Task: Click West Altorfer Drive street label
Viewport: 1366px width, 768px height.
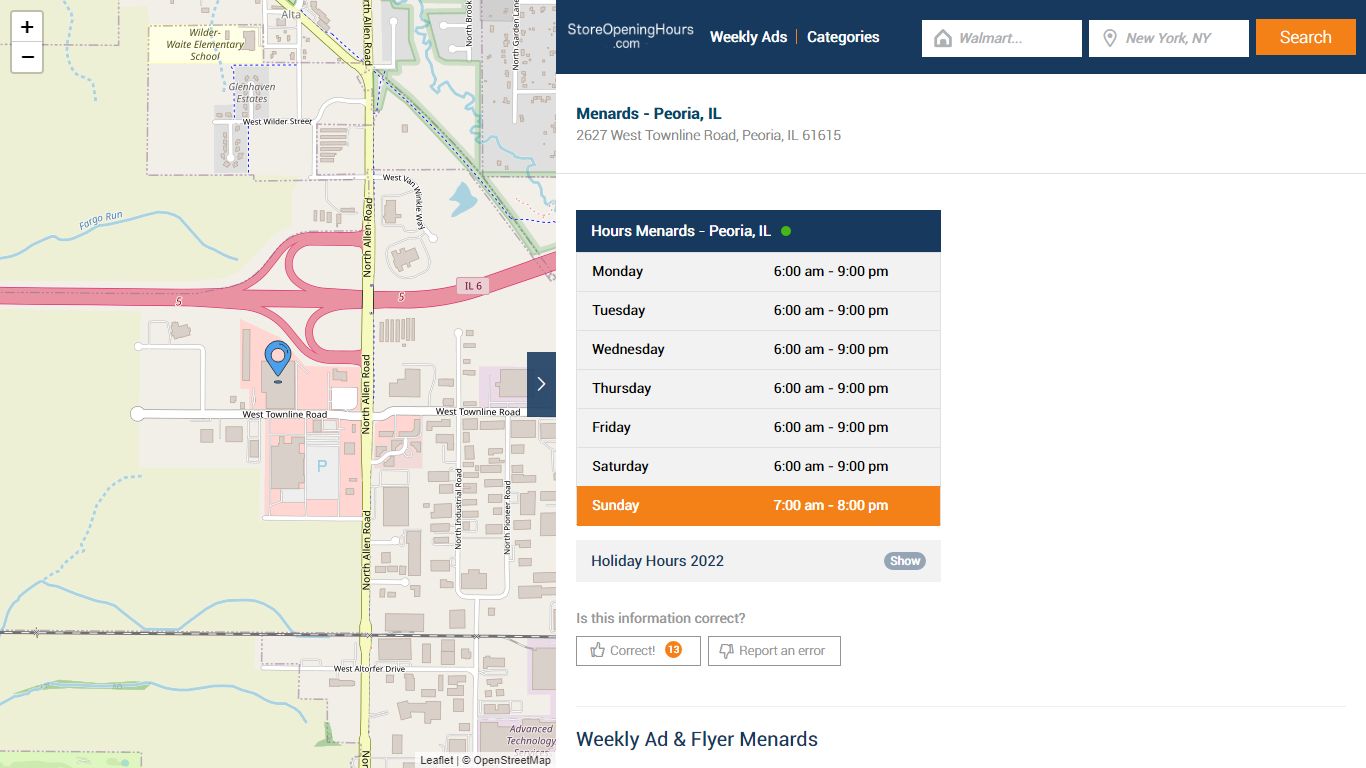Action: 369,668
